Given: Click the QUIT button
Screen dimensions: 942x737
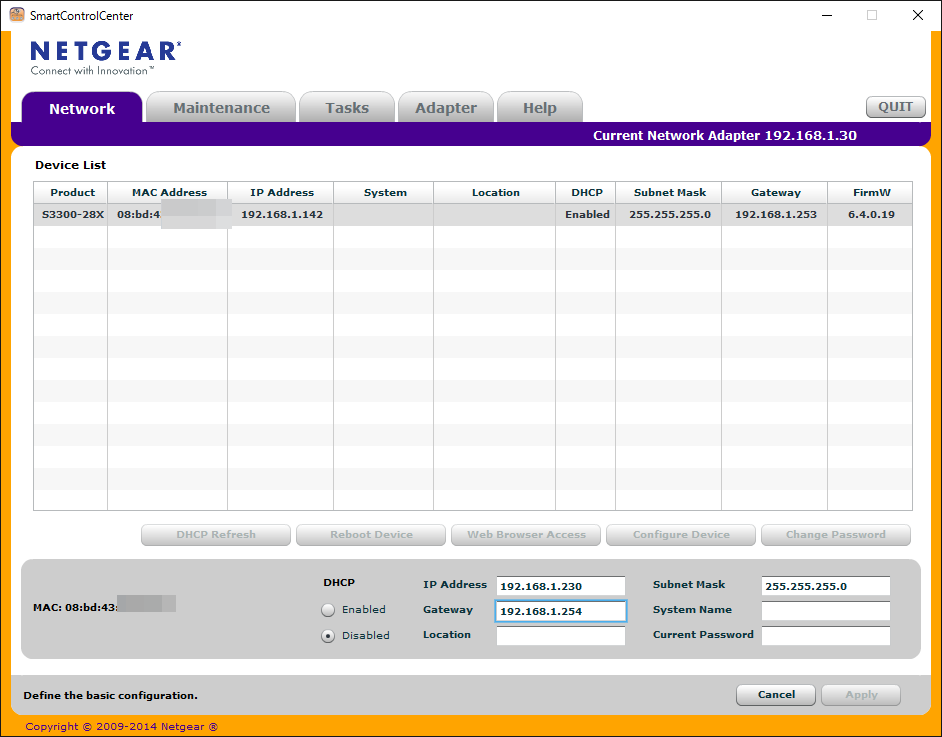Looking at the screenshot, I should 896,107.
